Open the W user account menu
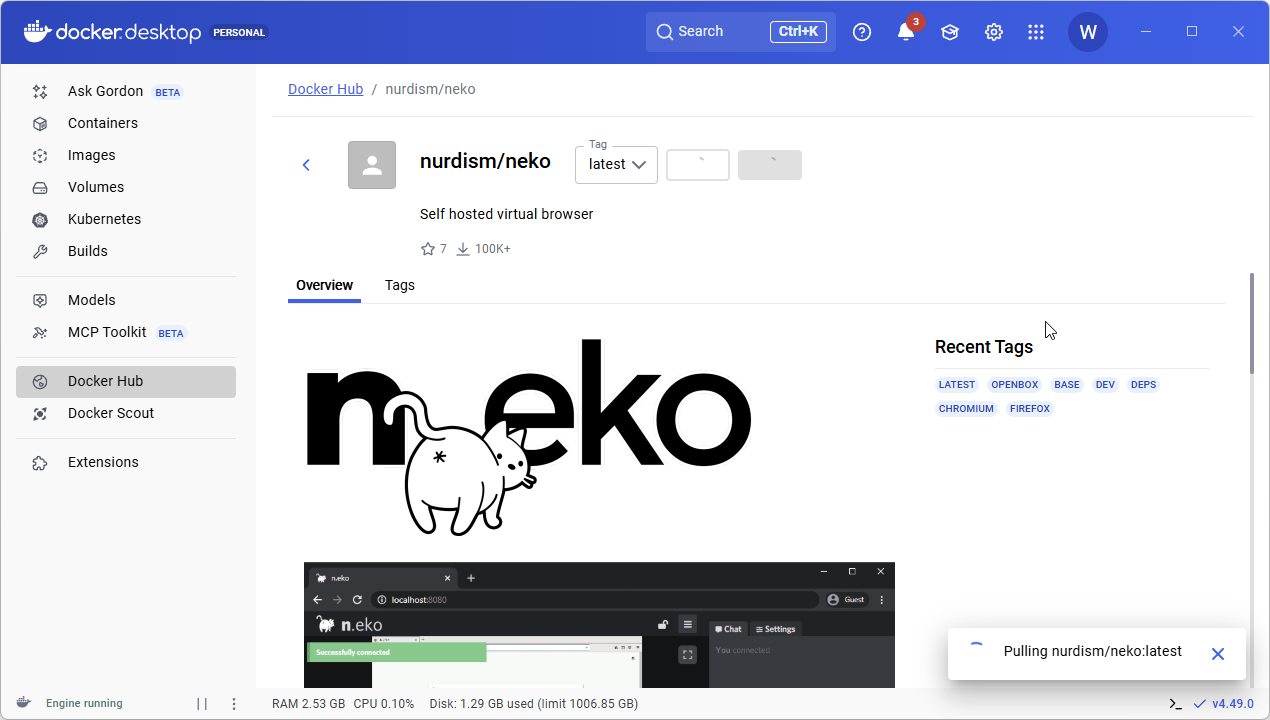This screenshot has height=720, width=1270. click(1088, 32)
